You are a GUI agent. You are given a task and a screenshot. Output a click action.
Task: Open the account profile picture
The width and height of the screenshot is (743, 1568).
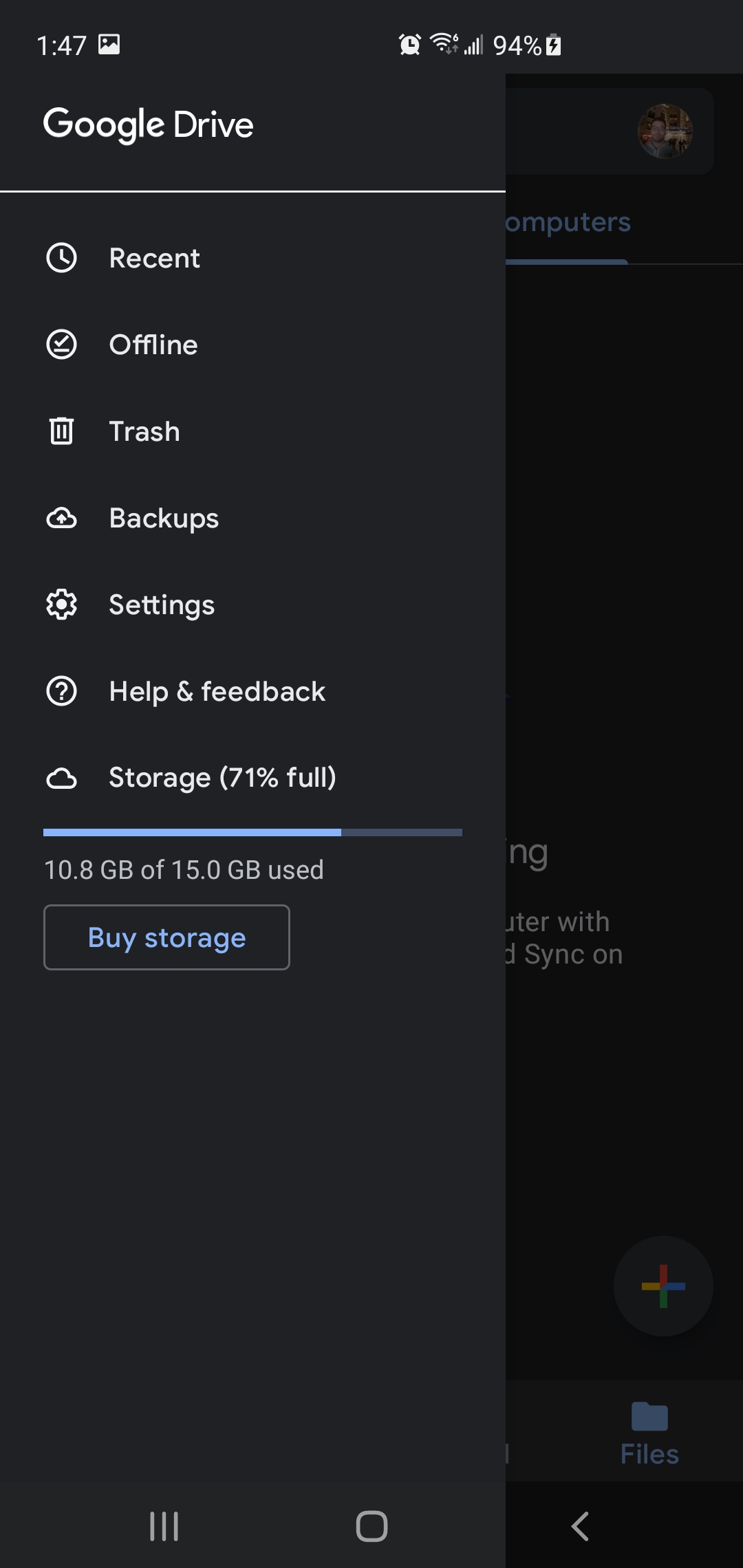(665, 131)
